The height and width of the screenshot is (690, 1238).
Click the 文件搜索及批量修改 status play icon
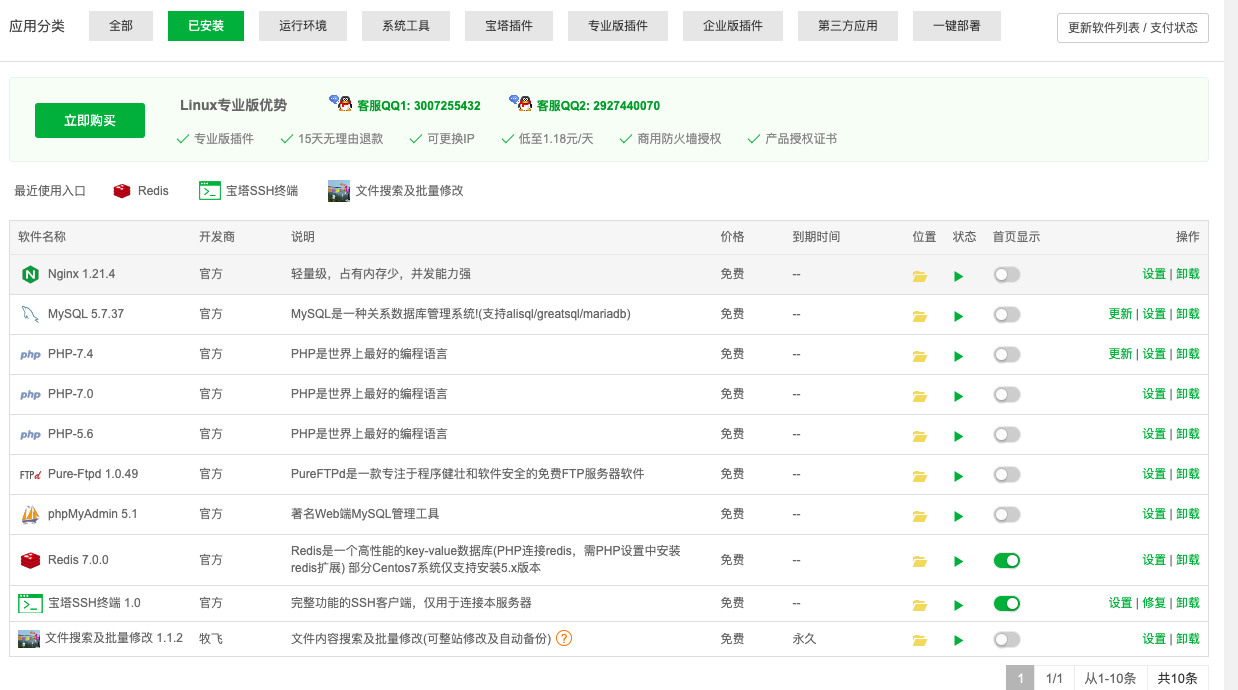click(x=959, y=640)
